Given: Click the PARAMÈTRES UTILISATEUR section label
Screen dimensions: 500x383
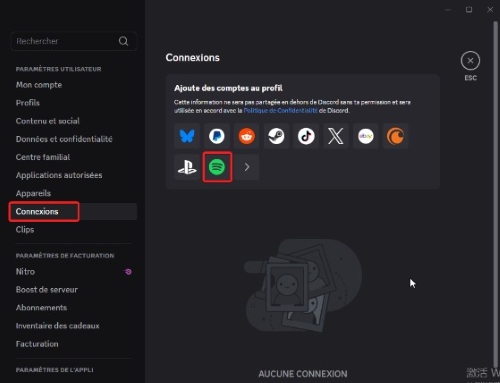Looking at the screenshot, I should 58,69.
